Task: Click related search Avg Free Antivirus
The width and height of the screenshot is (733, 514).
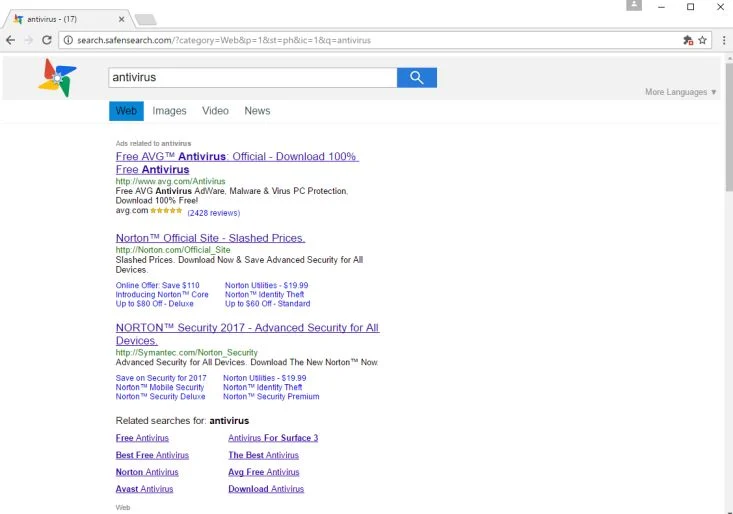Action: point(264,472)
